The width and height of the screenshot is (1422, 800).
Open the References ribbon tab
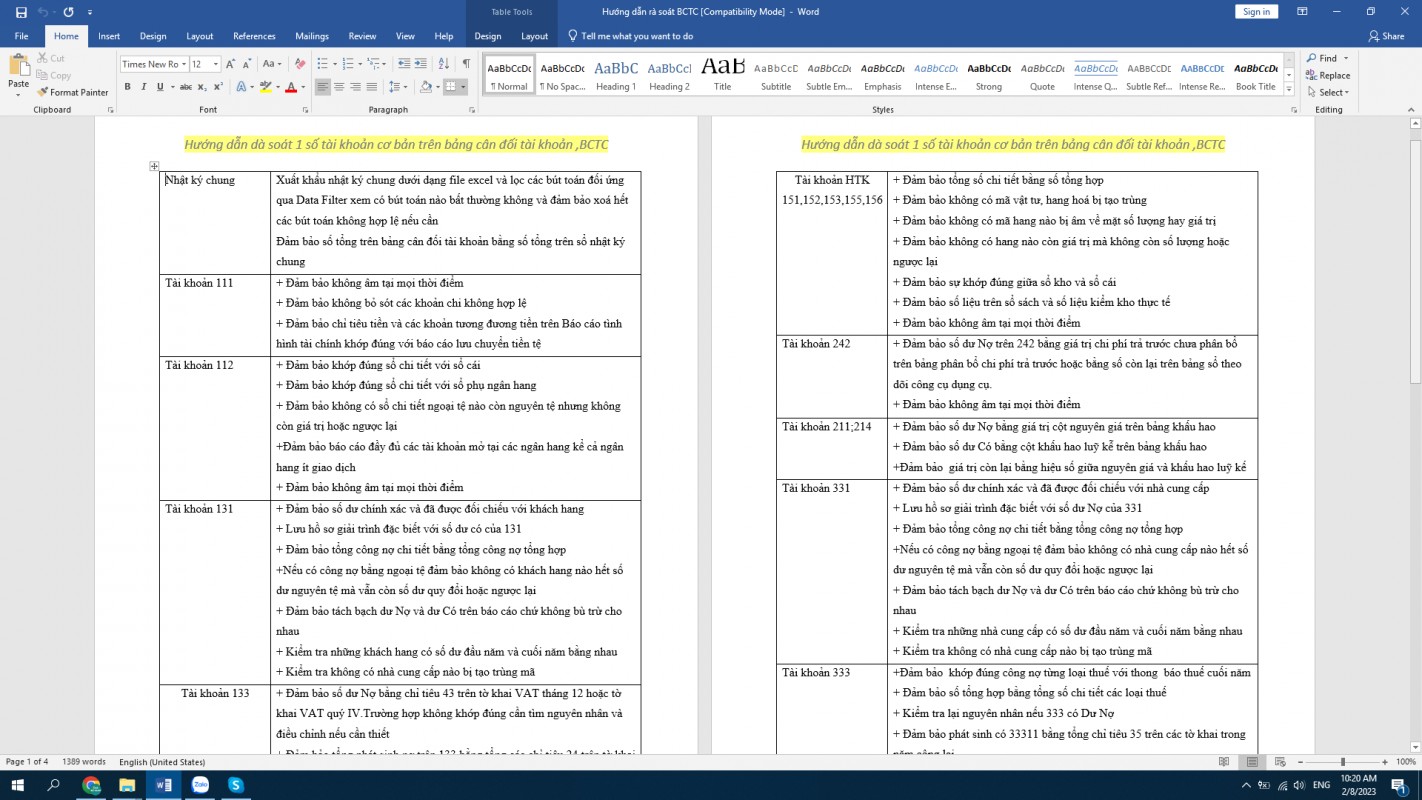point(254,36)
